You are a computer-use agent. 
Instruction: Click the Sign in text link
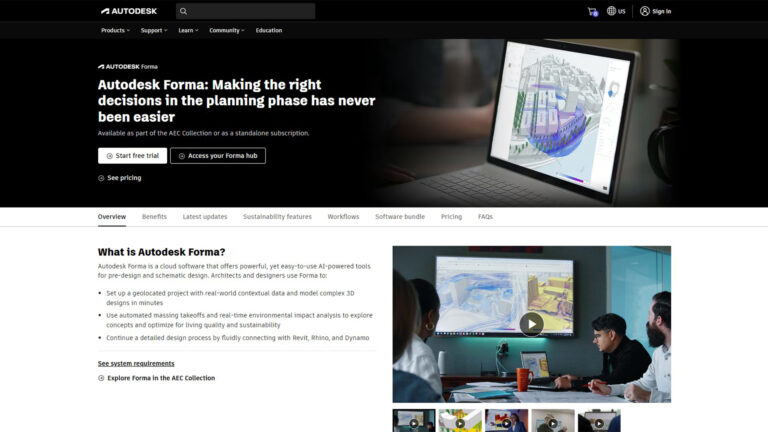(x=662, y=11)
